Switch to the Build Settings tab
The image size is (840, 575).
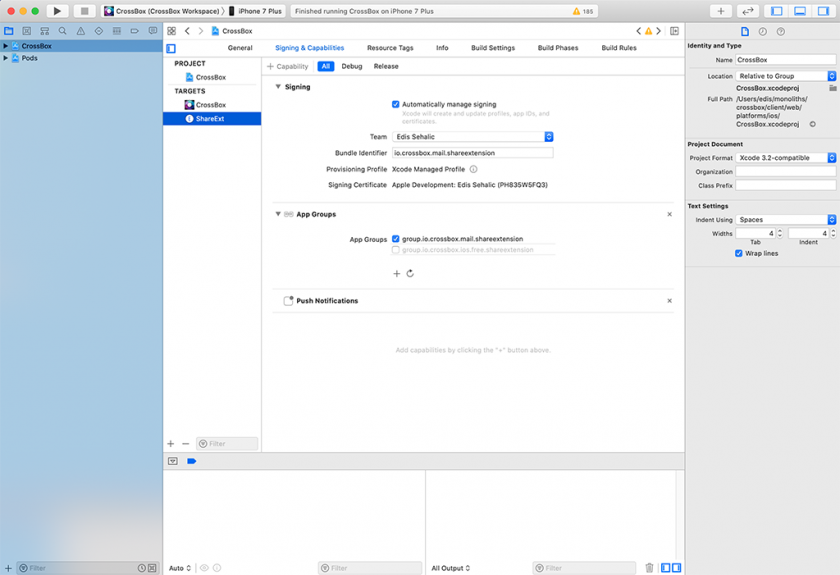[x=493, y=48]
